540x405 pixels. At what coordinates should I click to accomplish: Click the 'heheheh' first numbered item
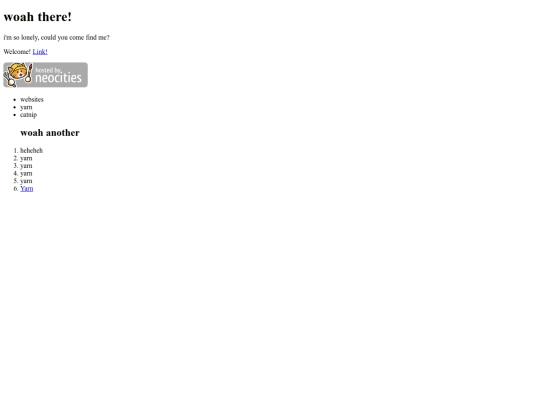point(31,150)
